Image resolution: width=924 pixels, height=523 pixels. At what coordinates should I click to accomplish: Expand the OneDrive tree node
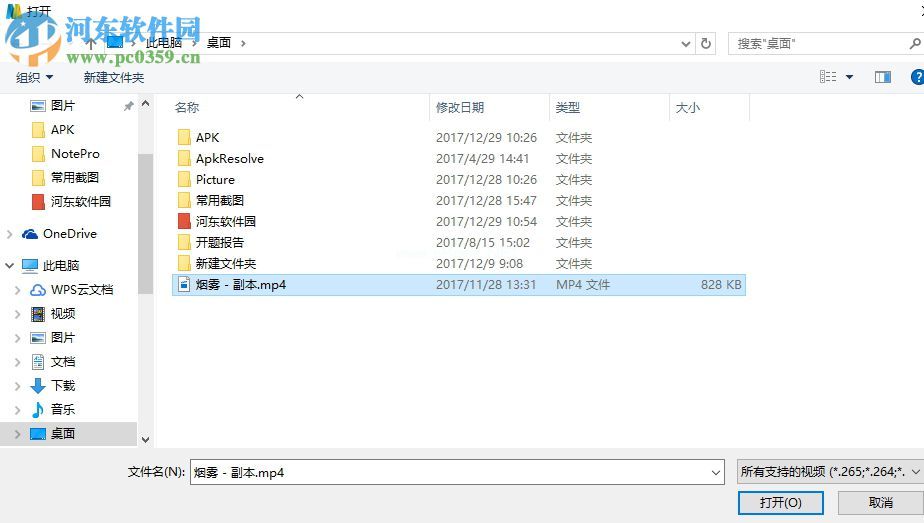[x=9, y=234]
